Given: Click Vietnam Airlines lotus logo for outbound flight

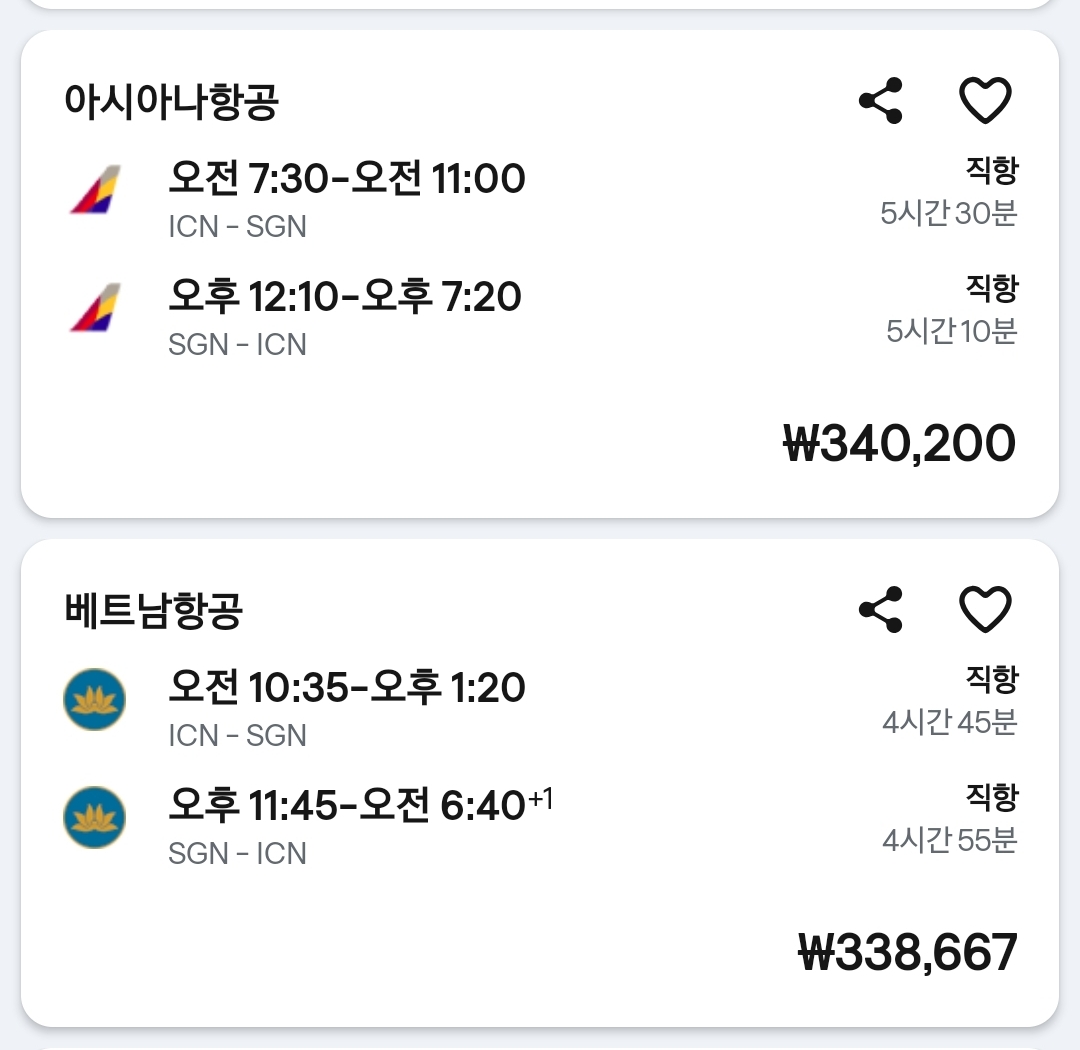Looking at the screenshot, I should (x=95, y=699).
